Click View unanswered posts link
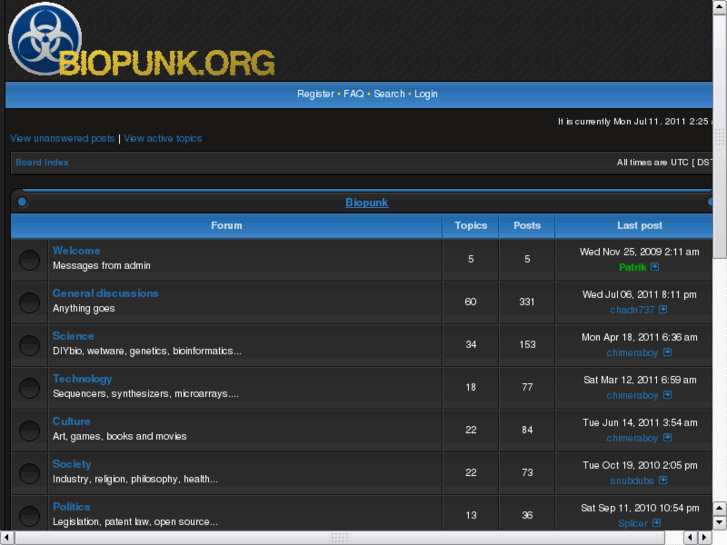The width and height of the screenshot is (727, 545). (62, 138)
